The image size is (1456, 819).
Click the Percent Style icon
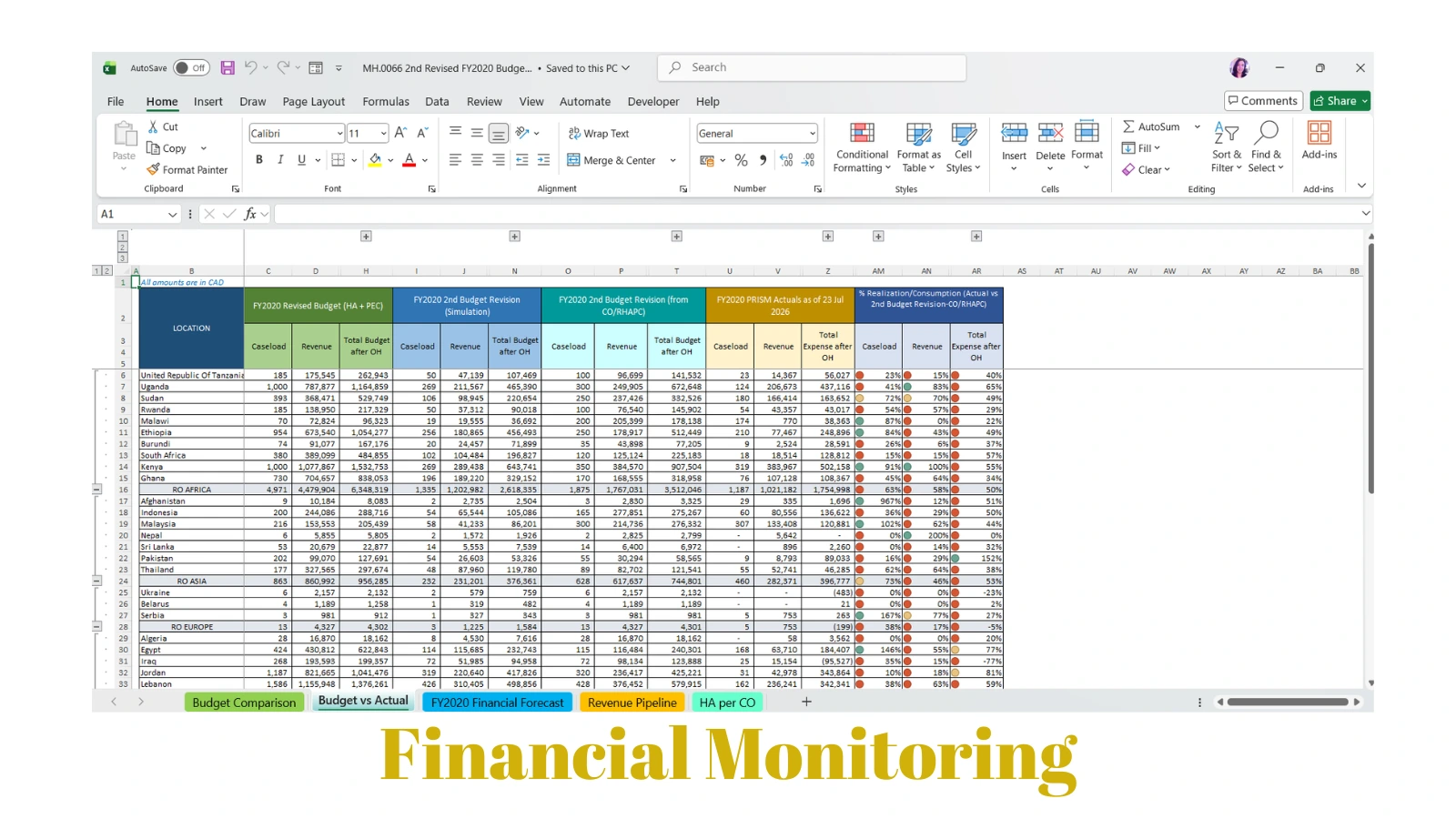pos(742,160)
